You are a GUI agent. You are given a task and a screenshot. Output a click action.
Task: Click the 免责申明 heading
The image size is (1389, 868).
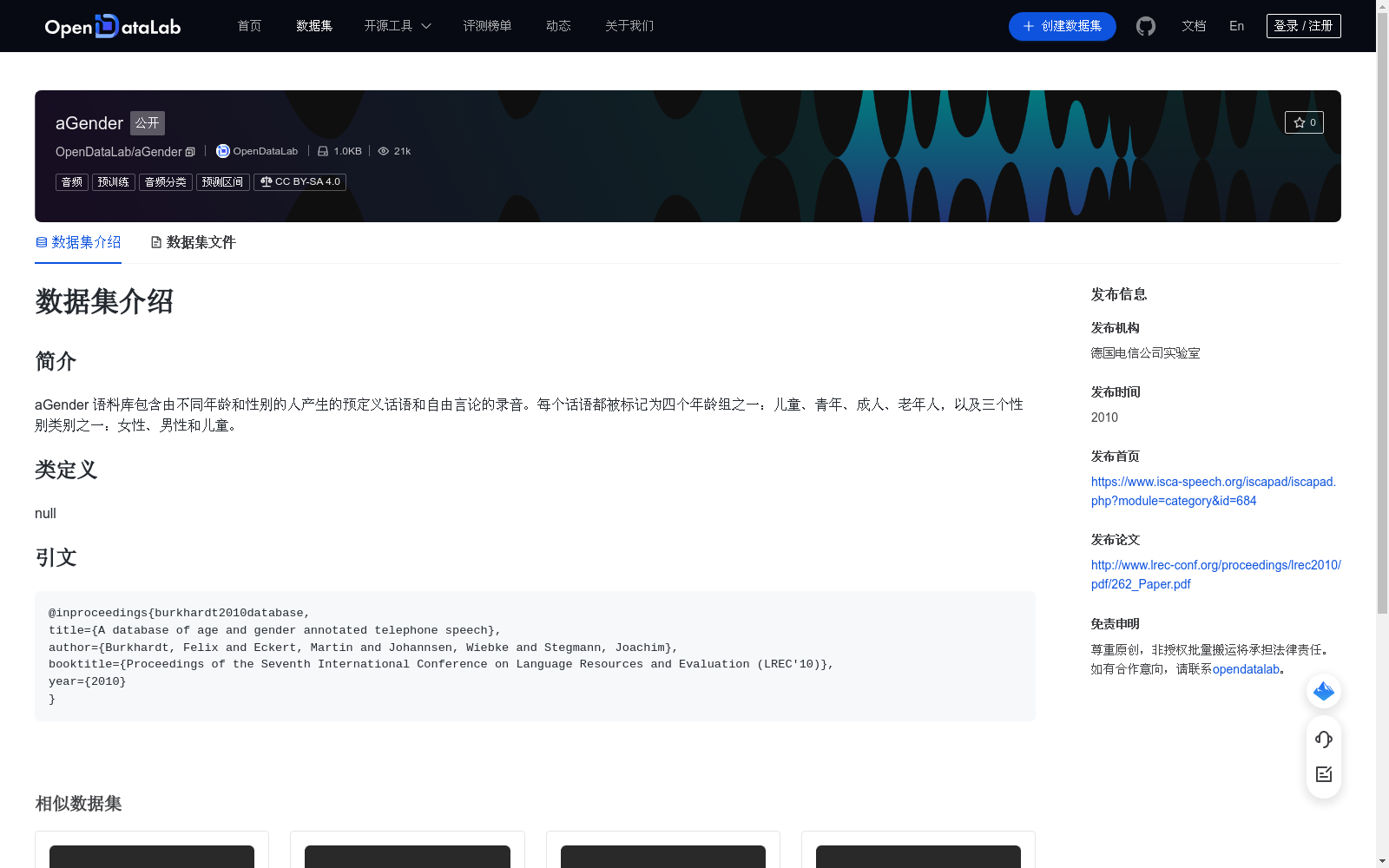[x=1116, y=624]
